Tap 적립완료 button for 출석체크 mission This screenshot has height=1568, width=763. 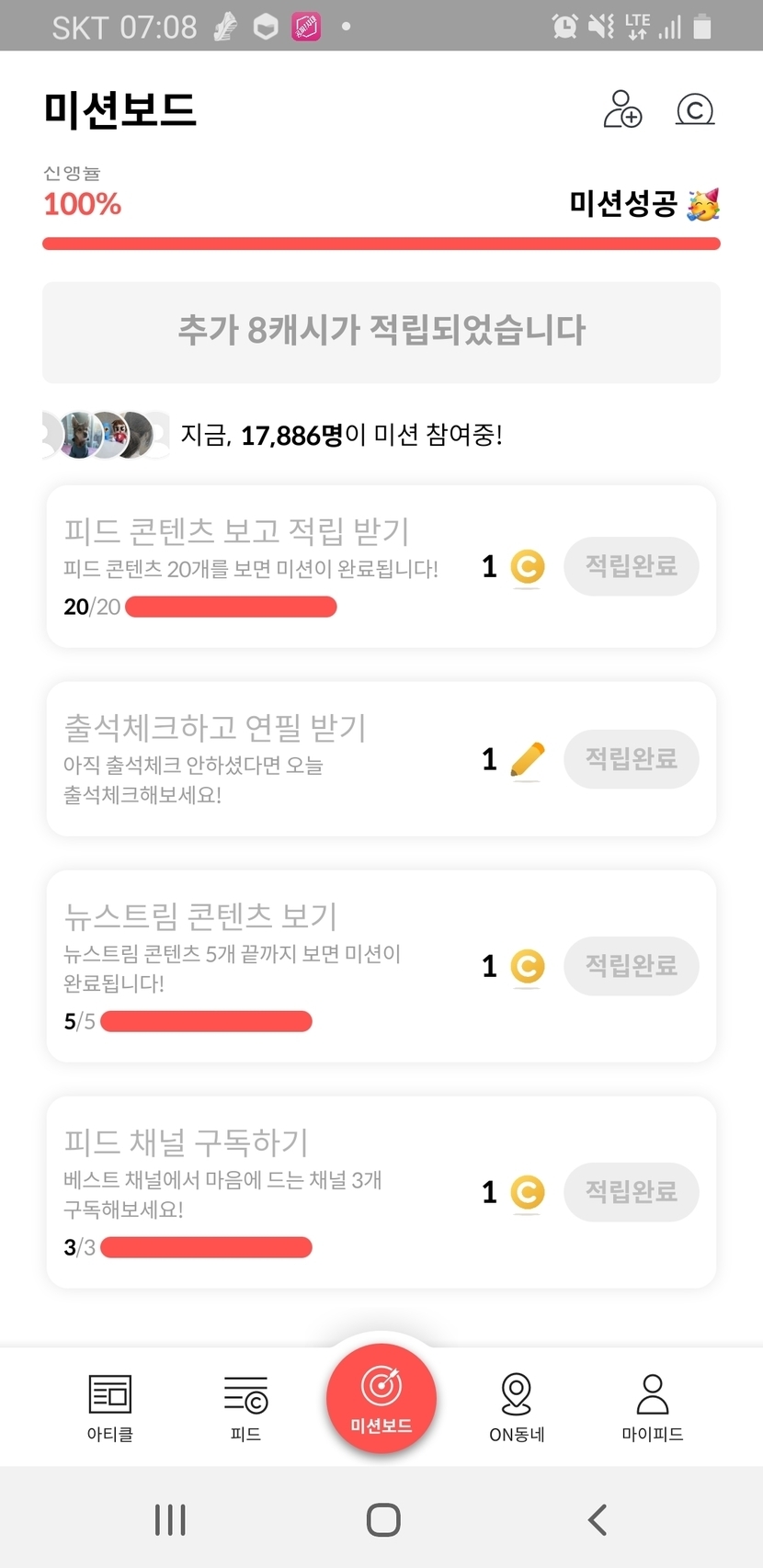632,759
